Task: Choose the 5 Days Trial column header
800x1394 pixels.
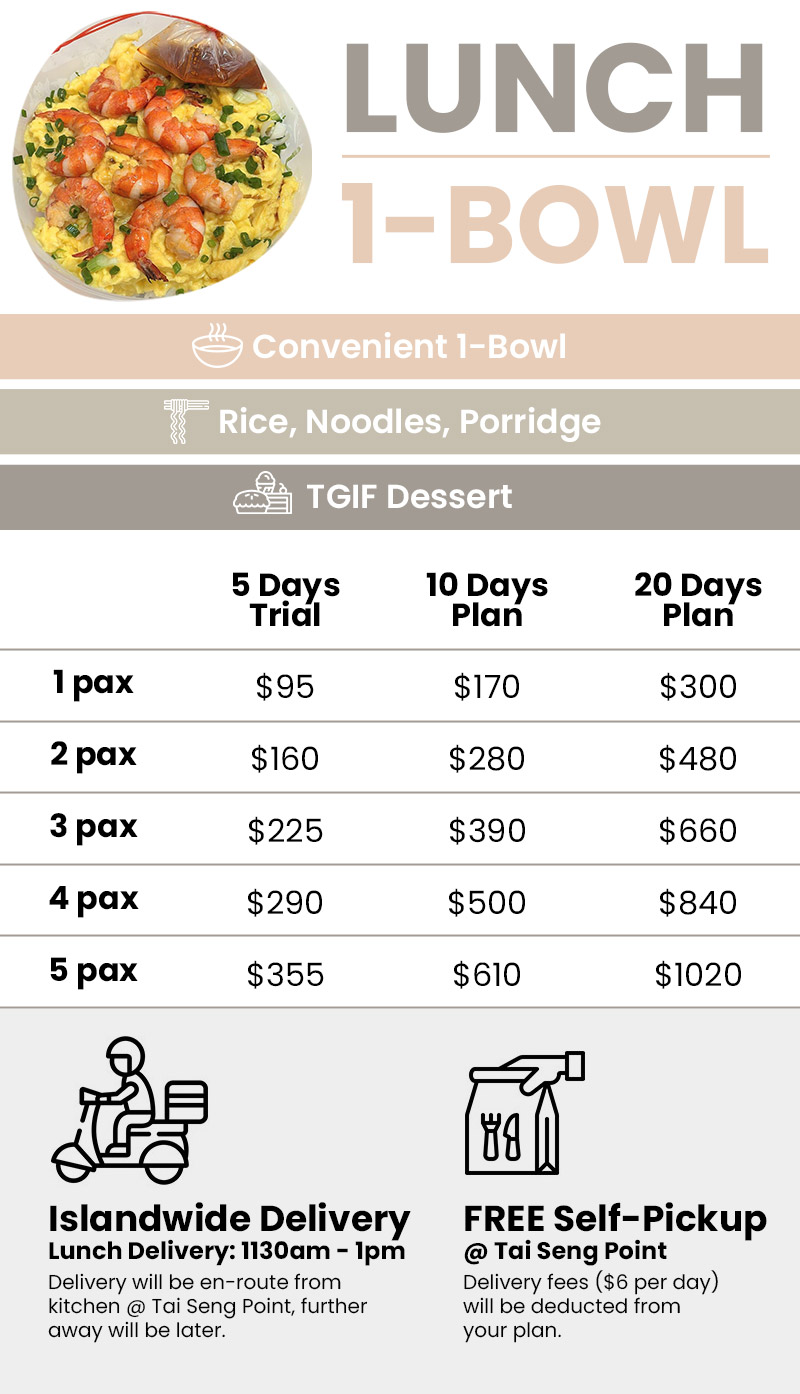Action: [285, 599]
